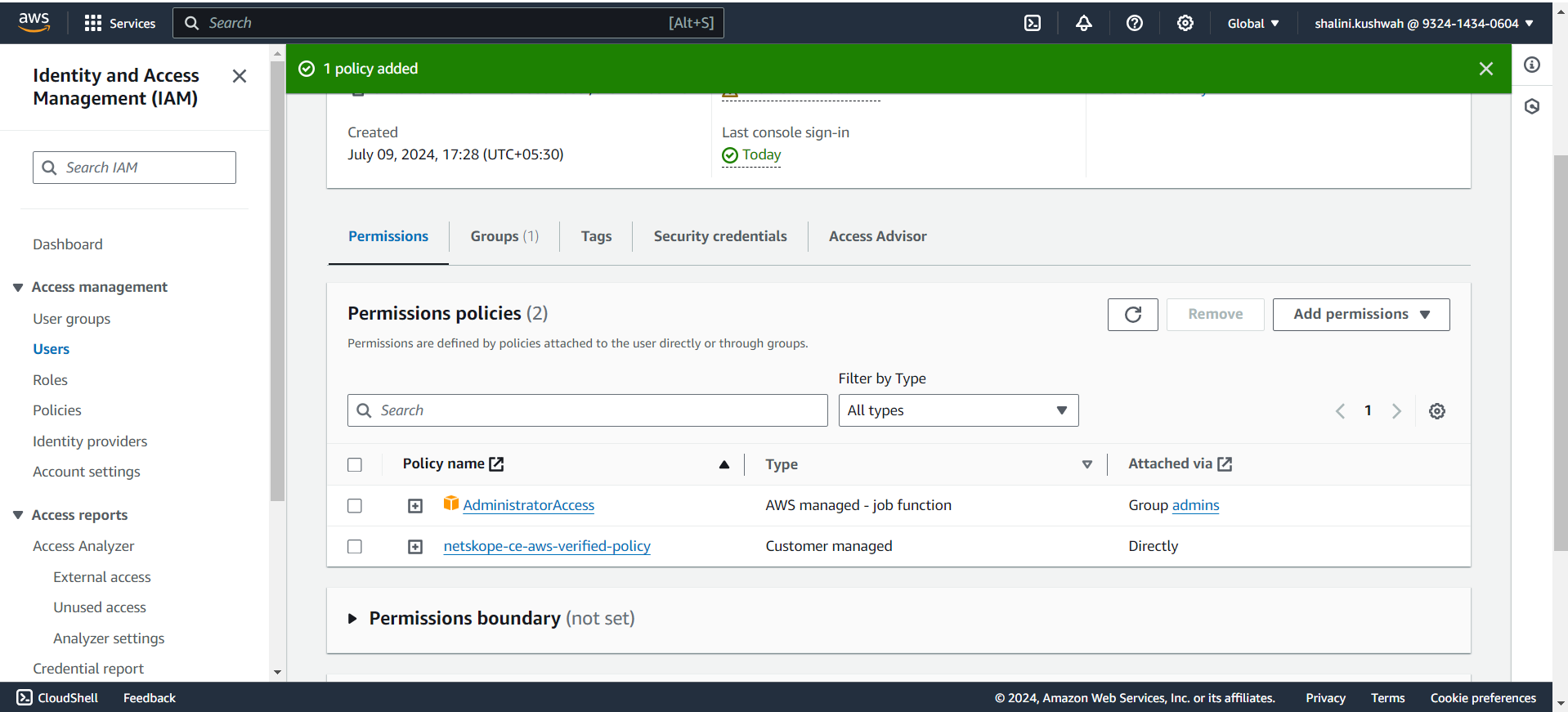The width and height of the screenshot is (1568, 712).
Task: Open the Filter by Type dropdown
Action: (x=958, y=410)
